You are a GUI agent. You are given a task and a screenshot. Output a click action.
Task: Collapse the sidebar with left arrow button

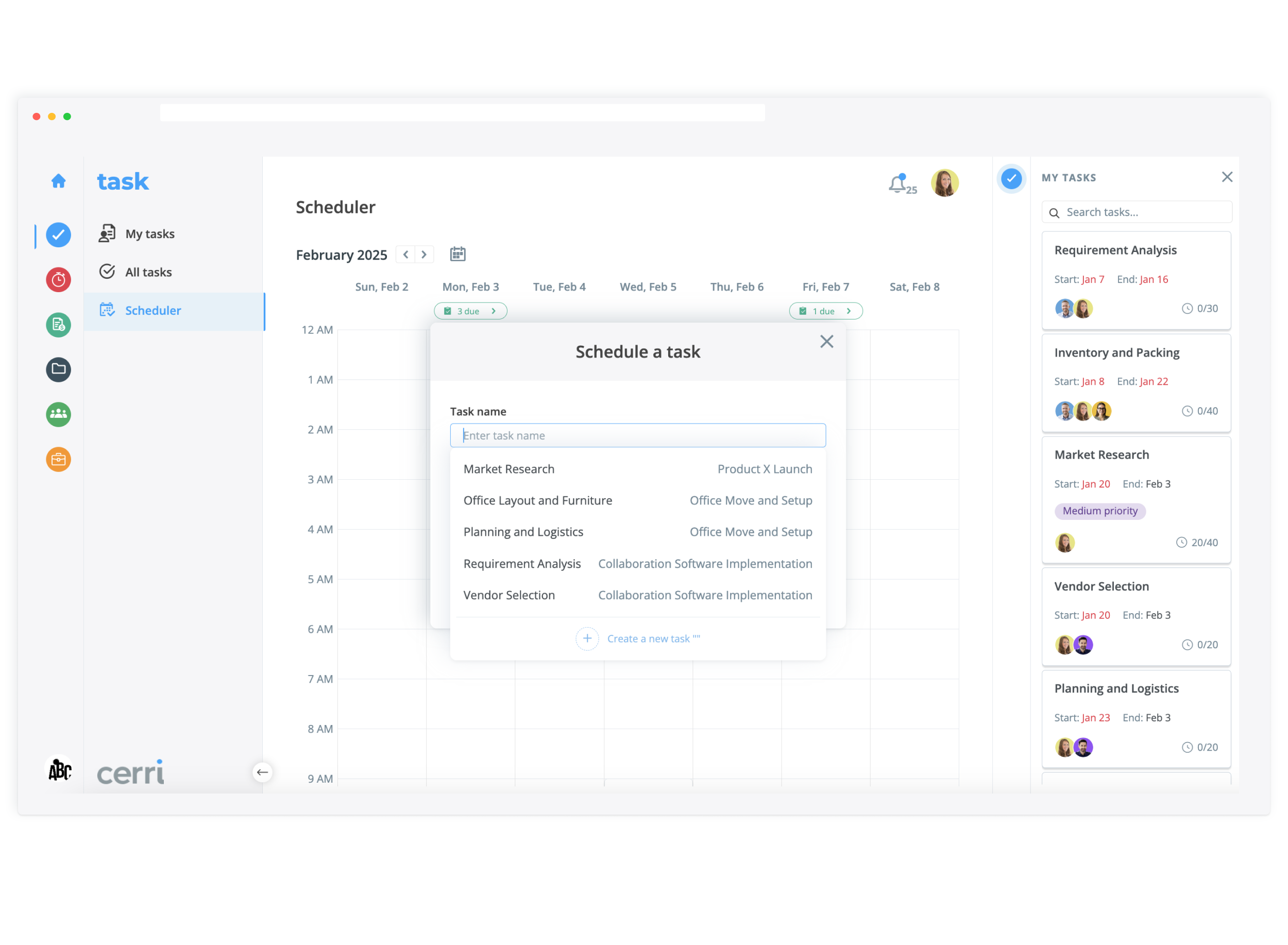click(x=263, y=772)
